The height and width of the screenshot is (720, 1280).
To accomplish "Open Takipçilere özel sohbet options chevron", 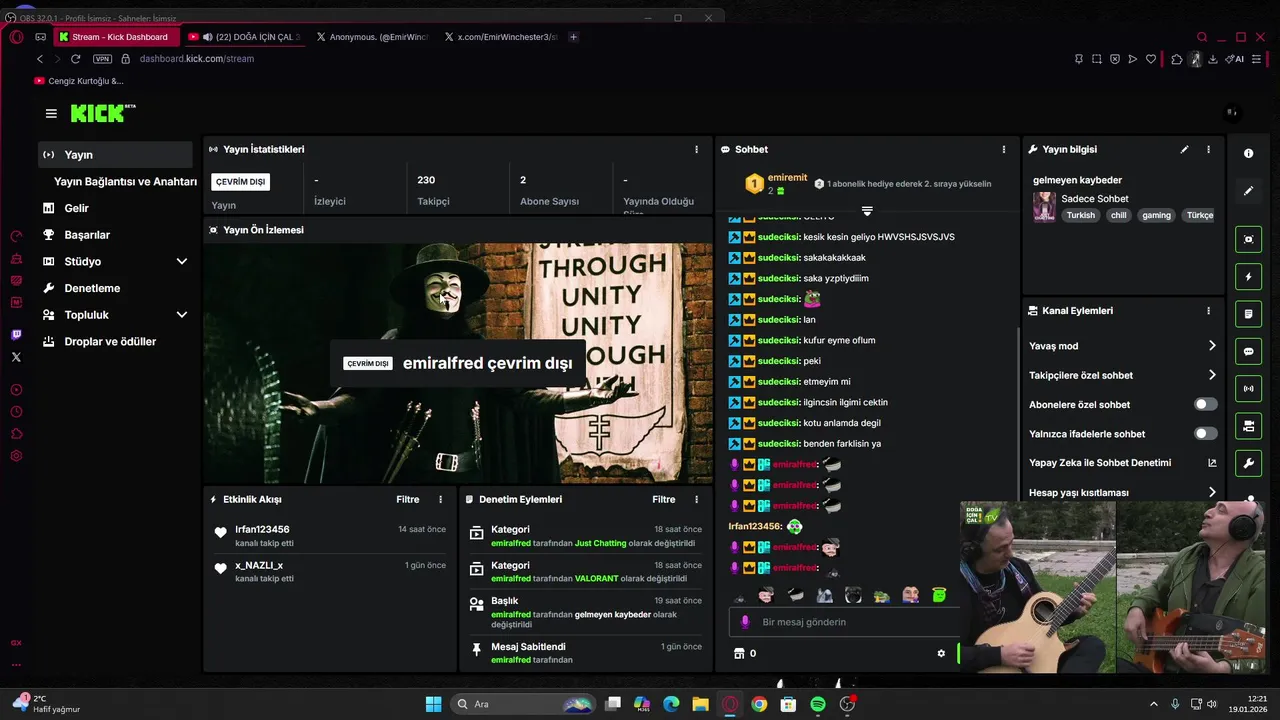I will point(1212,375).
